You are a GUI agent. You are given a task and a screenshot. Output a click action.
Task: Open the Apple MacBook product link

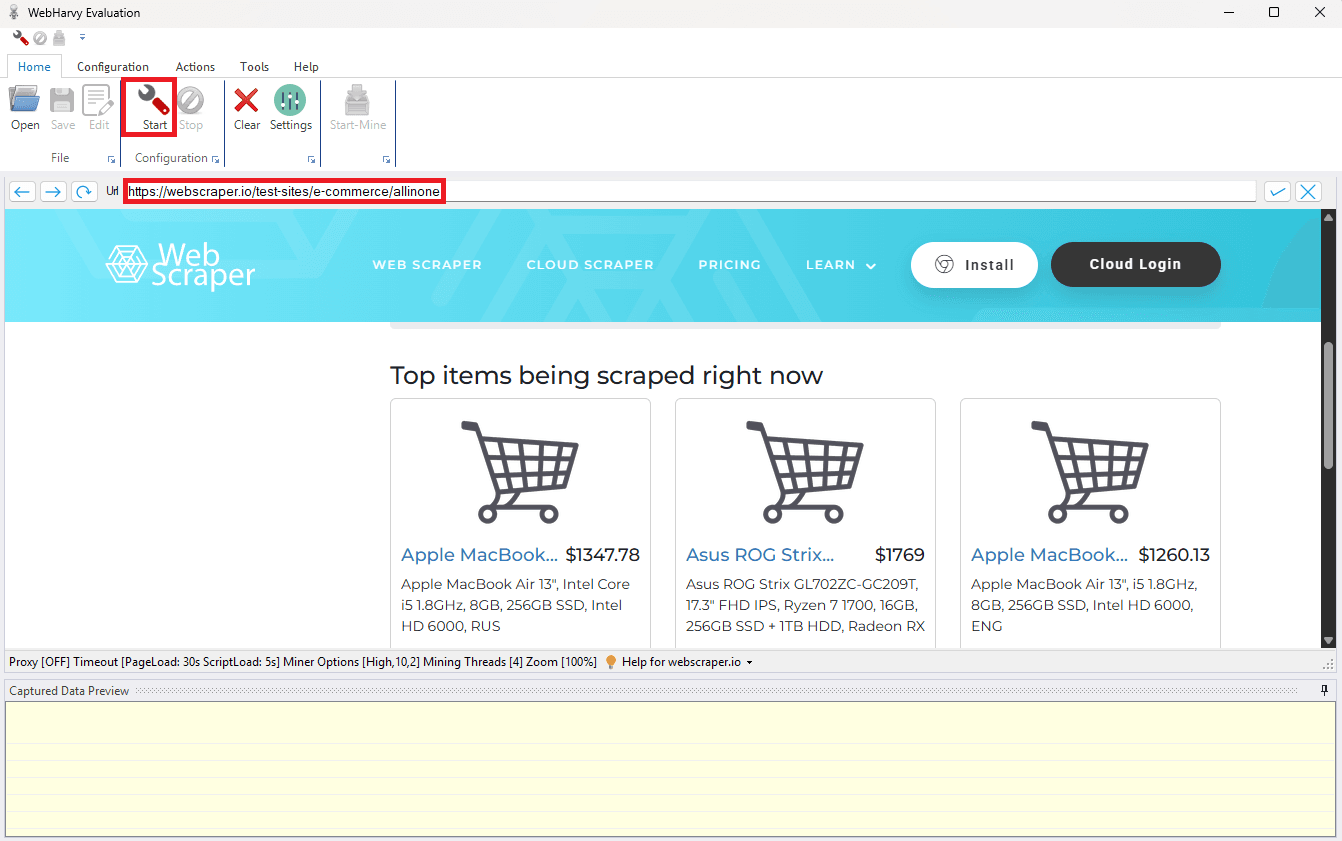pos(478,554)
